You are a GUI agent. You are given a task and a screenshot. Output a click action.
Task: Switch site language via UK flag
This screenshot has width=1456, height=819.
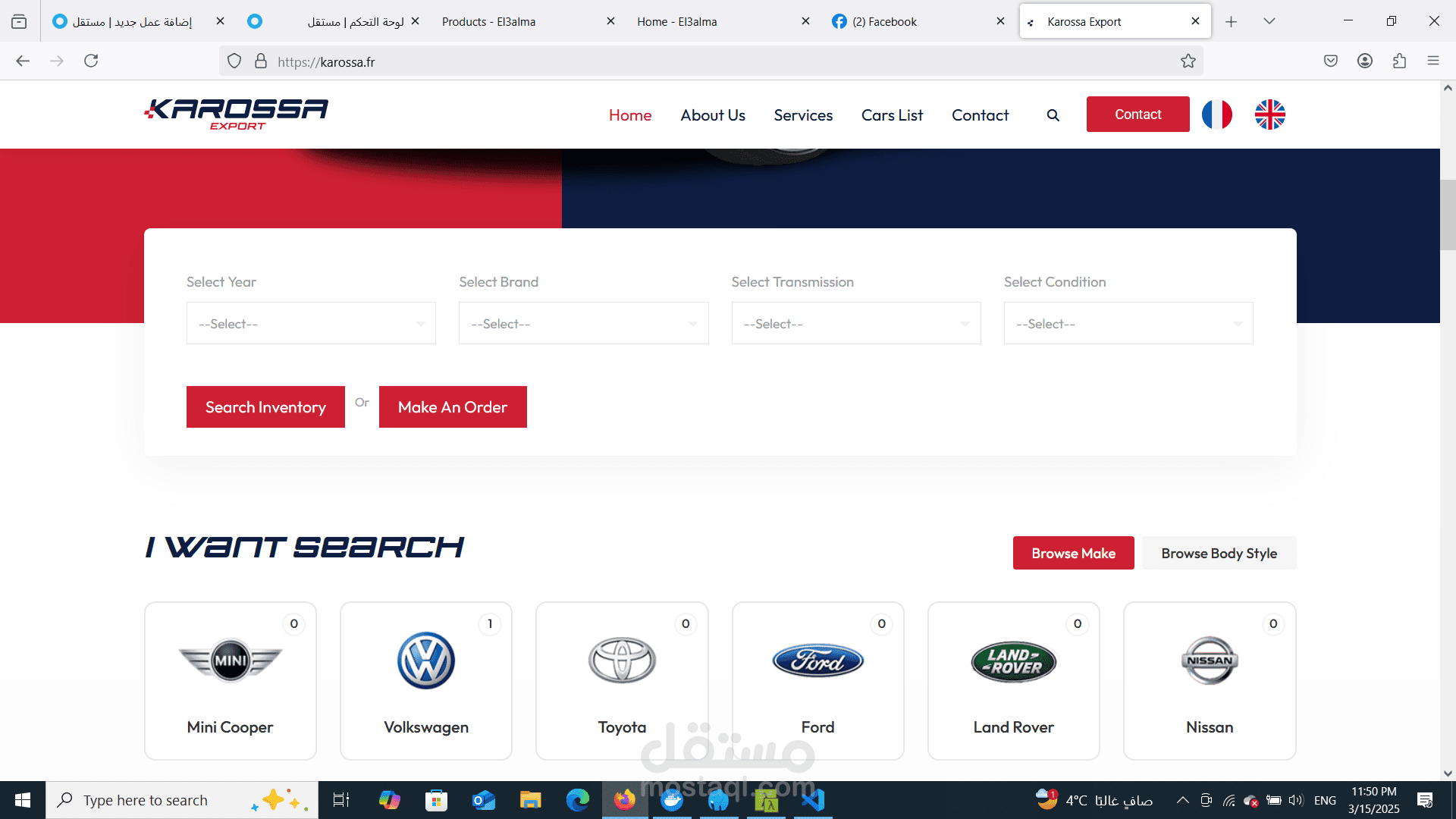click(x=1269, y=115)
